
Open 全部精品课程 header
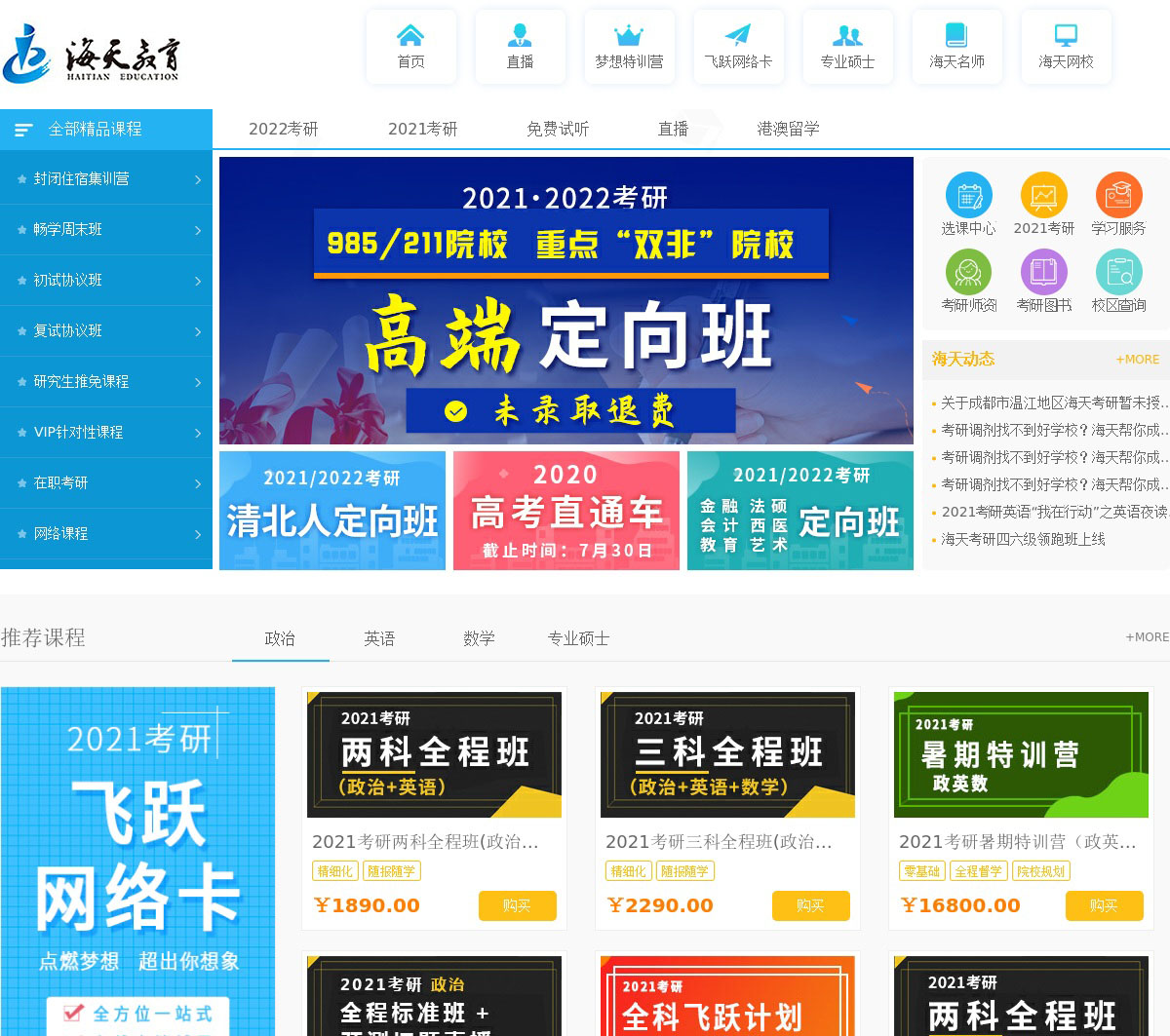click(106, 130)
